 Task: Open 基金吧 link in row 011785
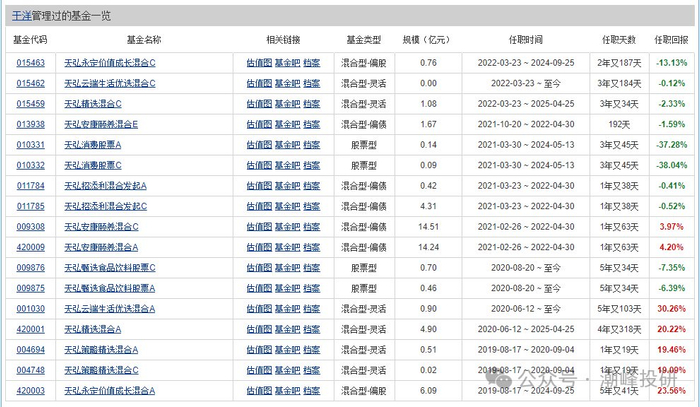[288, 206]
